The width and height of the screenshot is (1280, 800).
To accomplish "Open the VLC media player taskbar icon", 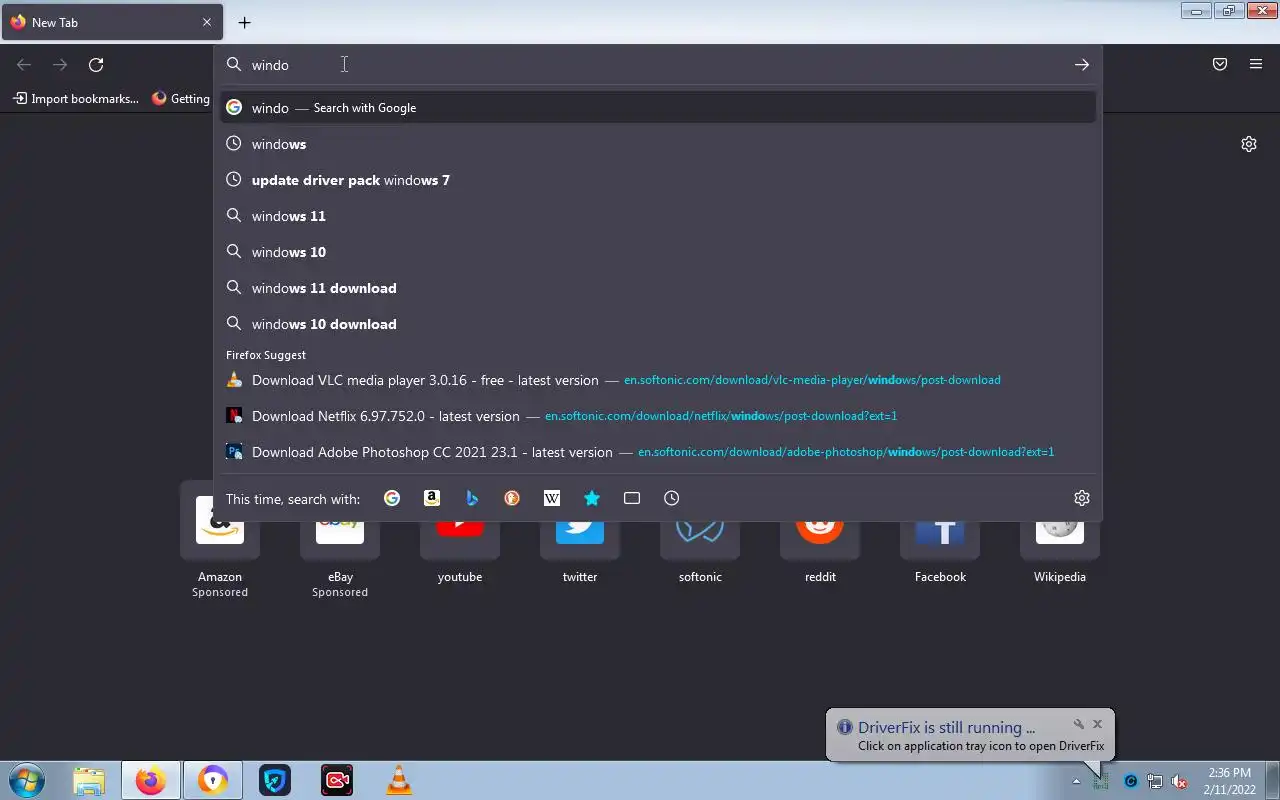I will click(x=399, y=780).
